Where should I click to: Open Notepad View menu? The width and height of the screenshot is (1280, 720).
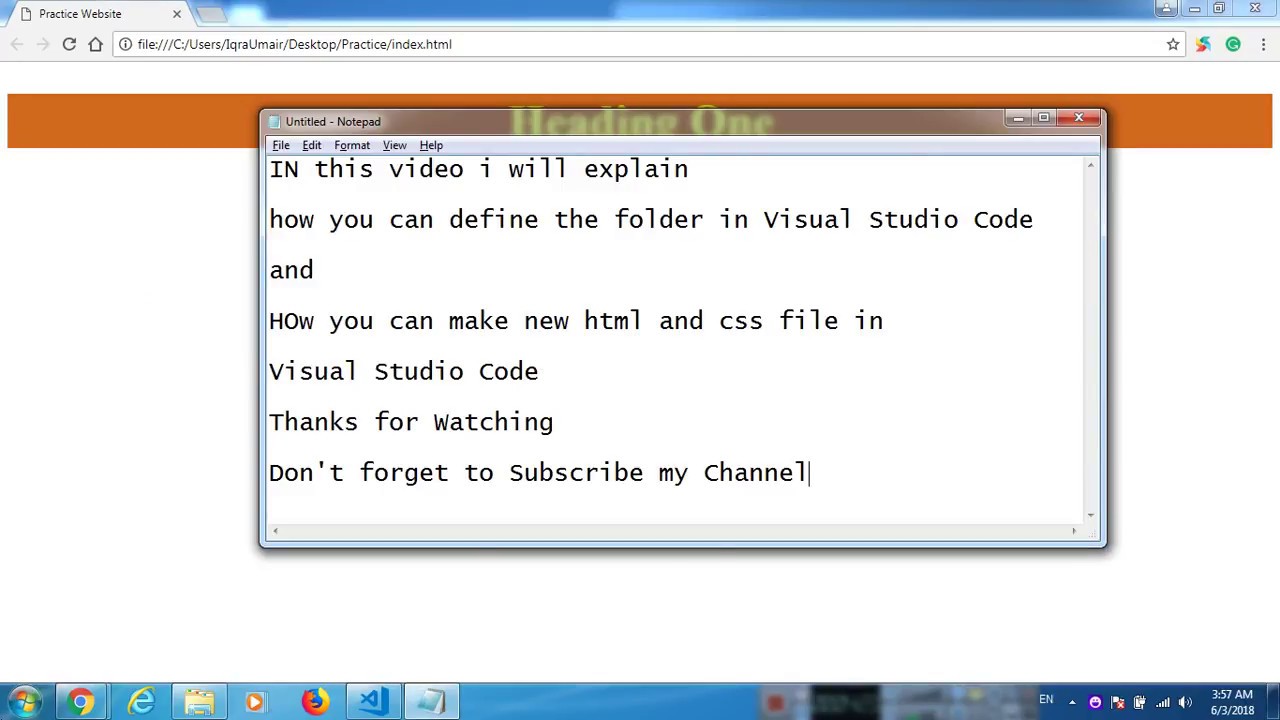[394, 145]
